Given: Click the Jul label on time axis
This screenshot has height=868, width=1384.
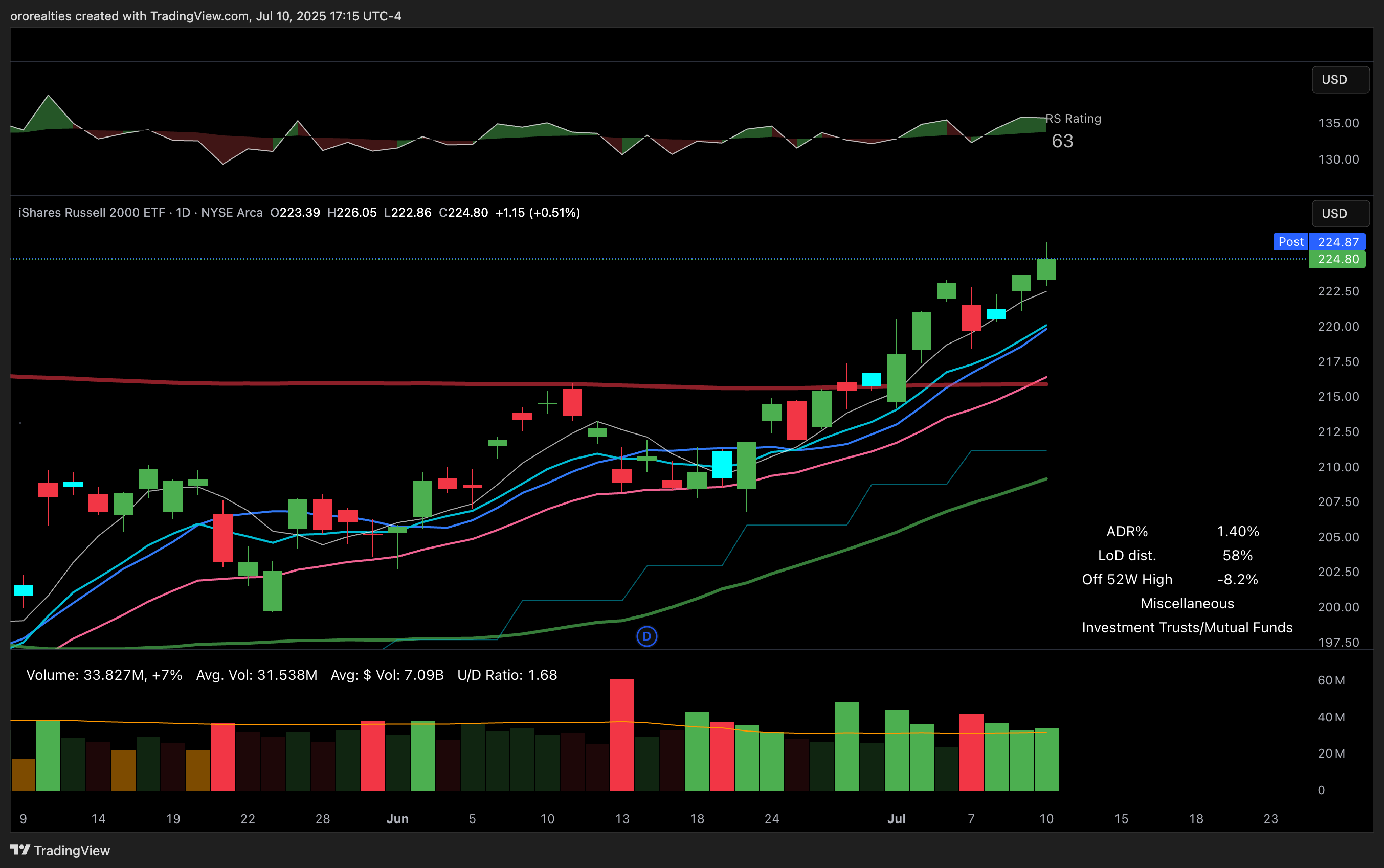Looking at the screenshot, I should pyautogui.click(x=897, y=818).
